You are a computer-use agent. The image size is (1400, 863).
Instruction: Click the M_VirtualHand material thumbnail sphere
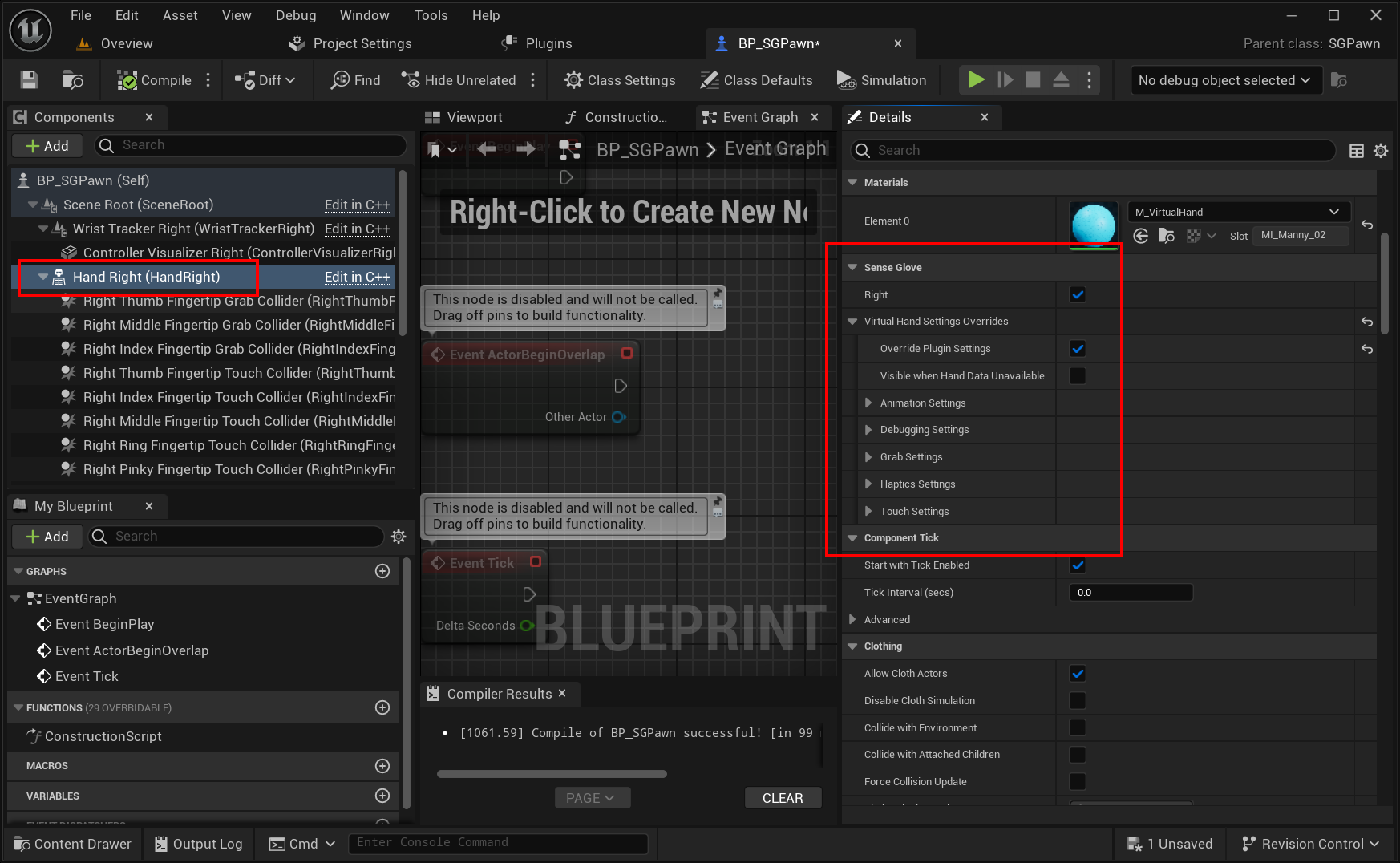pos(1093,224)
